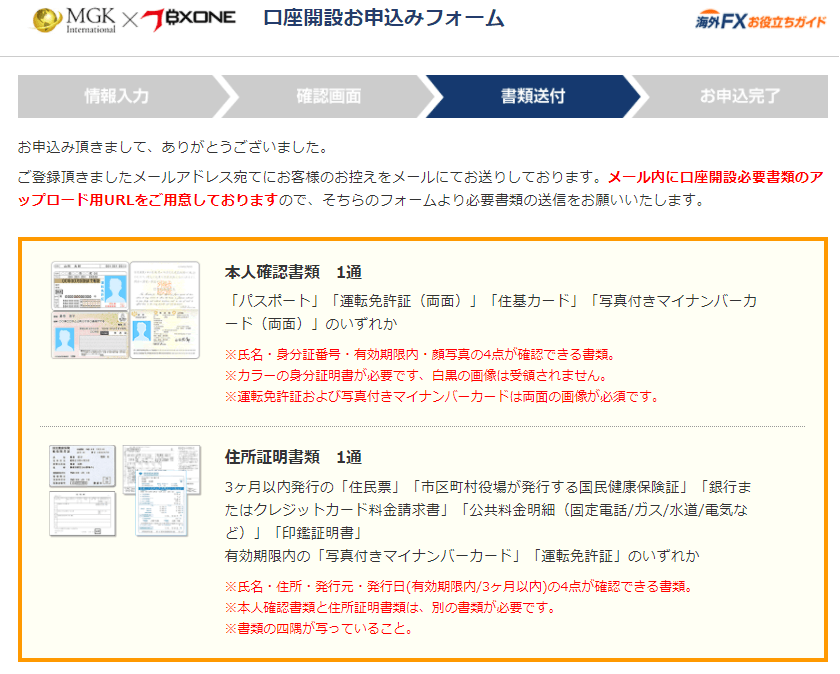The image size is (840, 674).
Task: Click the note 別の書類が必要です
Action: point(391,608)
